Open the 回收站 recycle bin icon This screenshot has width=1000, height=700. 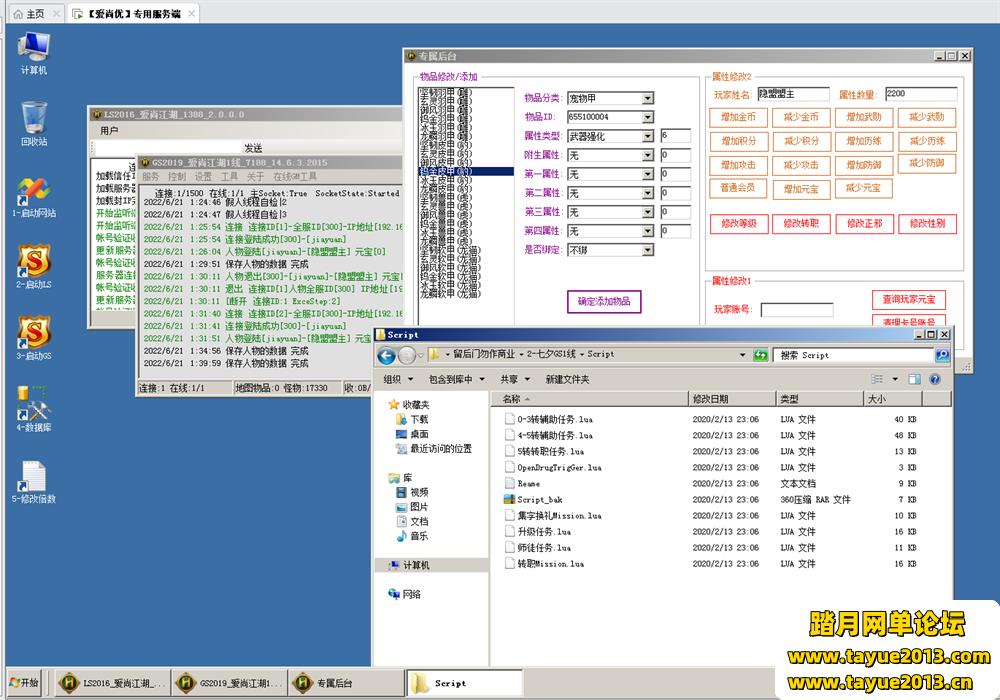(x=33, y=124)
